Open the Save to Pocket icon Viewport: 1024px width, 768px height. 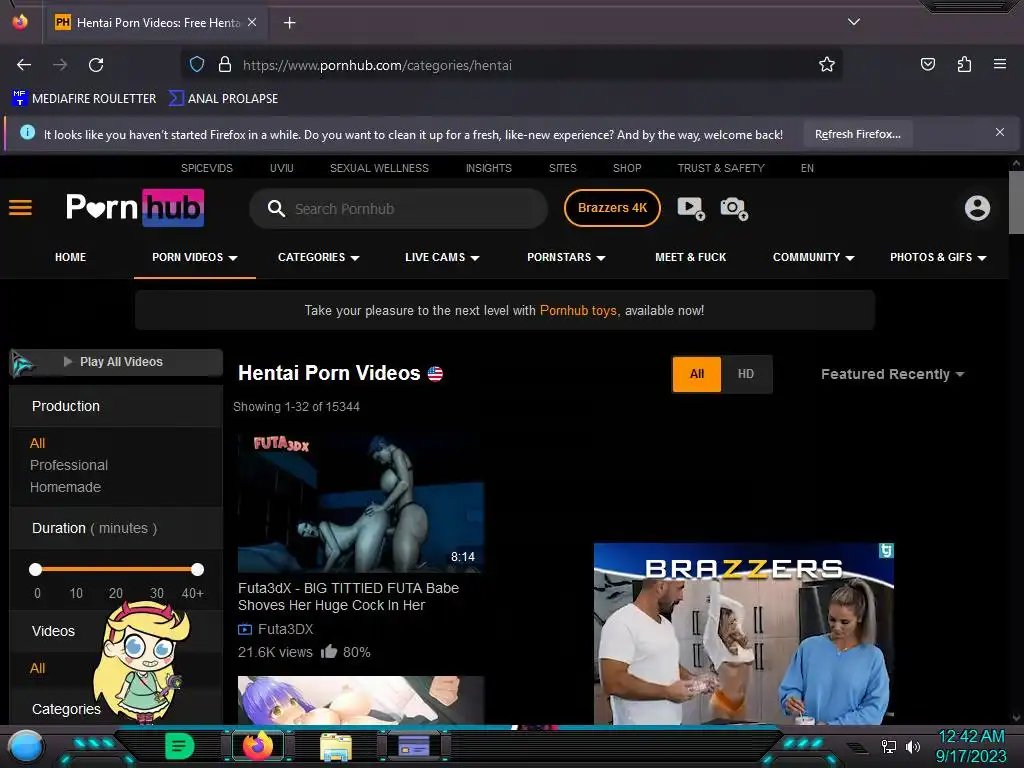pyautogui.click(x=927, y=64)
